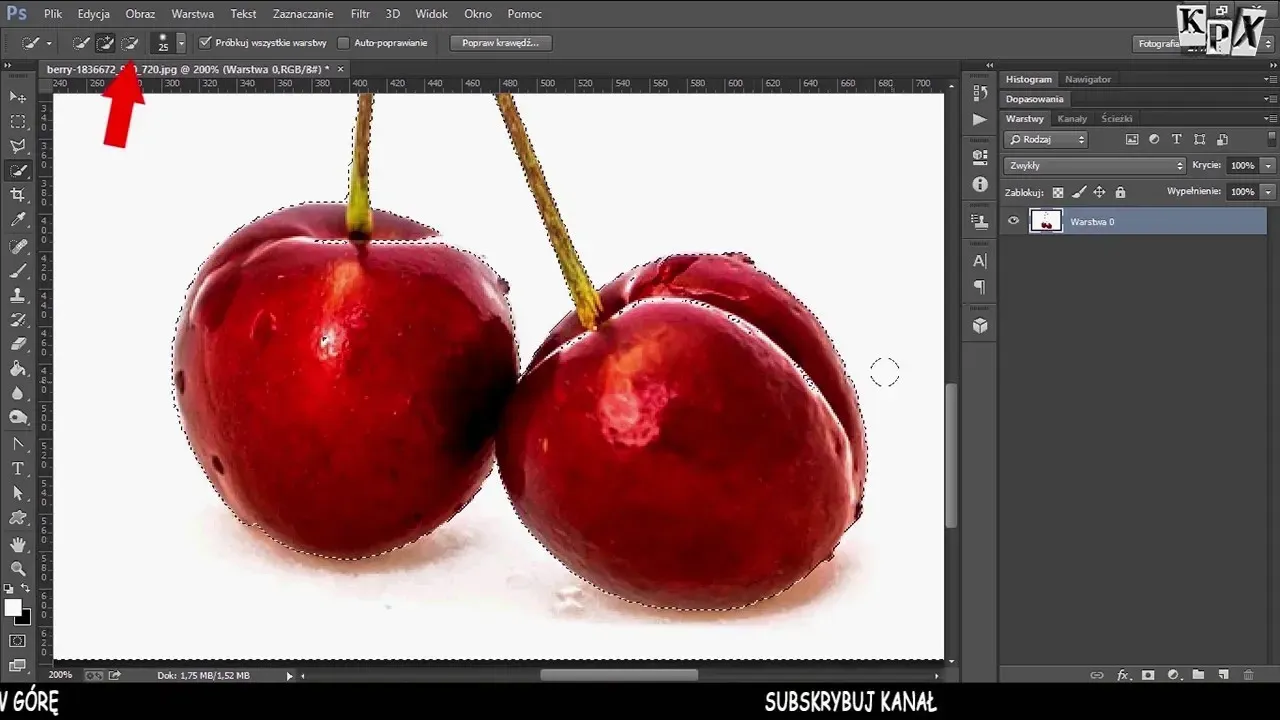
Task: Open the Warstwa menu
Action: pos(193,14)
